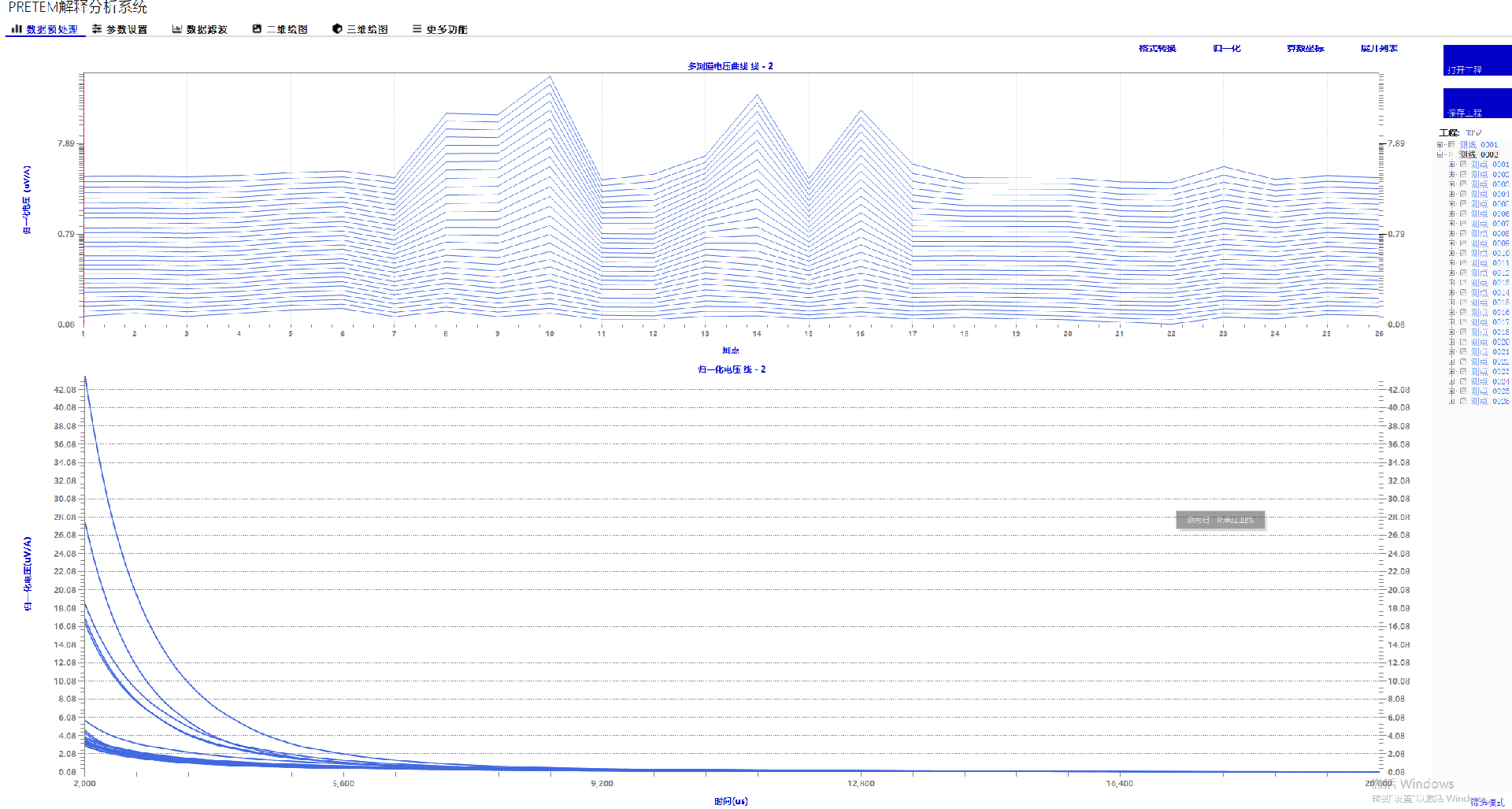
Task: Click the icon next to 测点 0012
Action: (x=1463, y=273)
